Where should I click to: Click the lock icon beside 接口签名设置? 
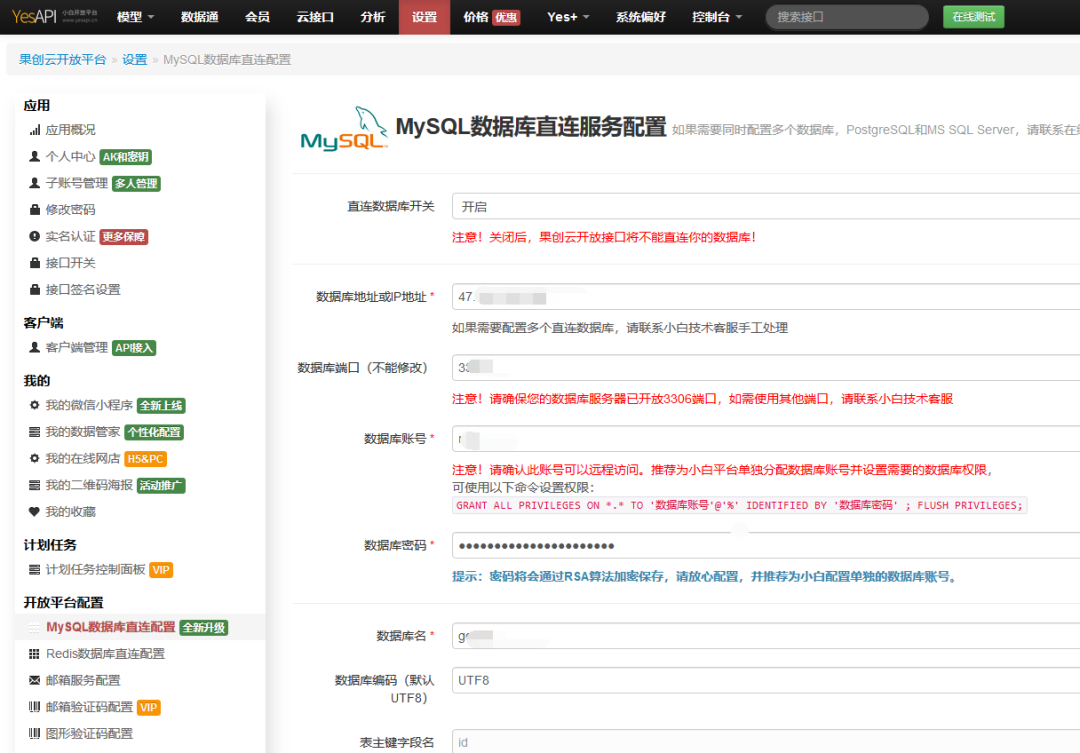point(34,289)
